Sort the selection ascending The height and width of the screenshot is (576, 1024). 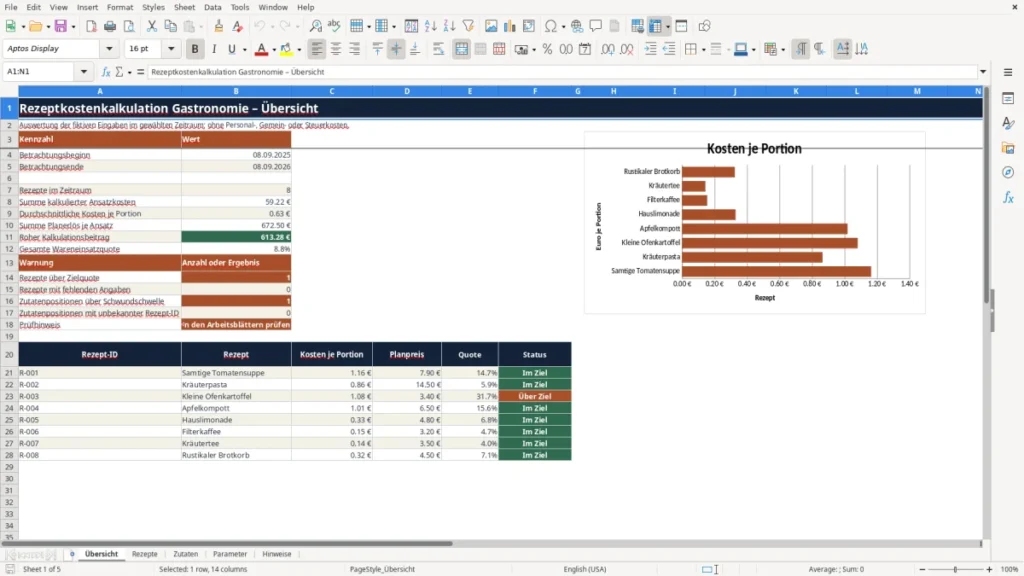(x=430, y=26)
